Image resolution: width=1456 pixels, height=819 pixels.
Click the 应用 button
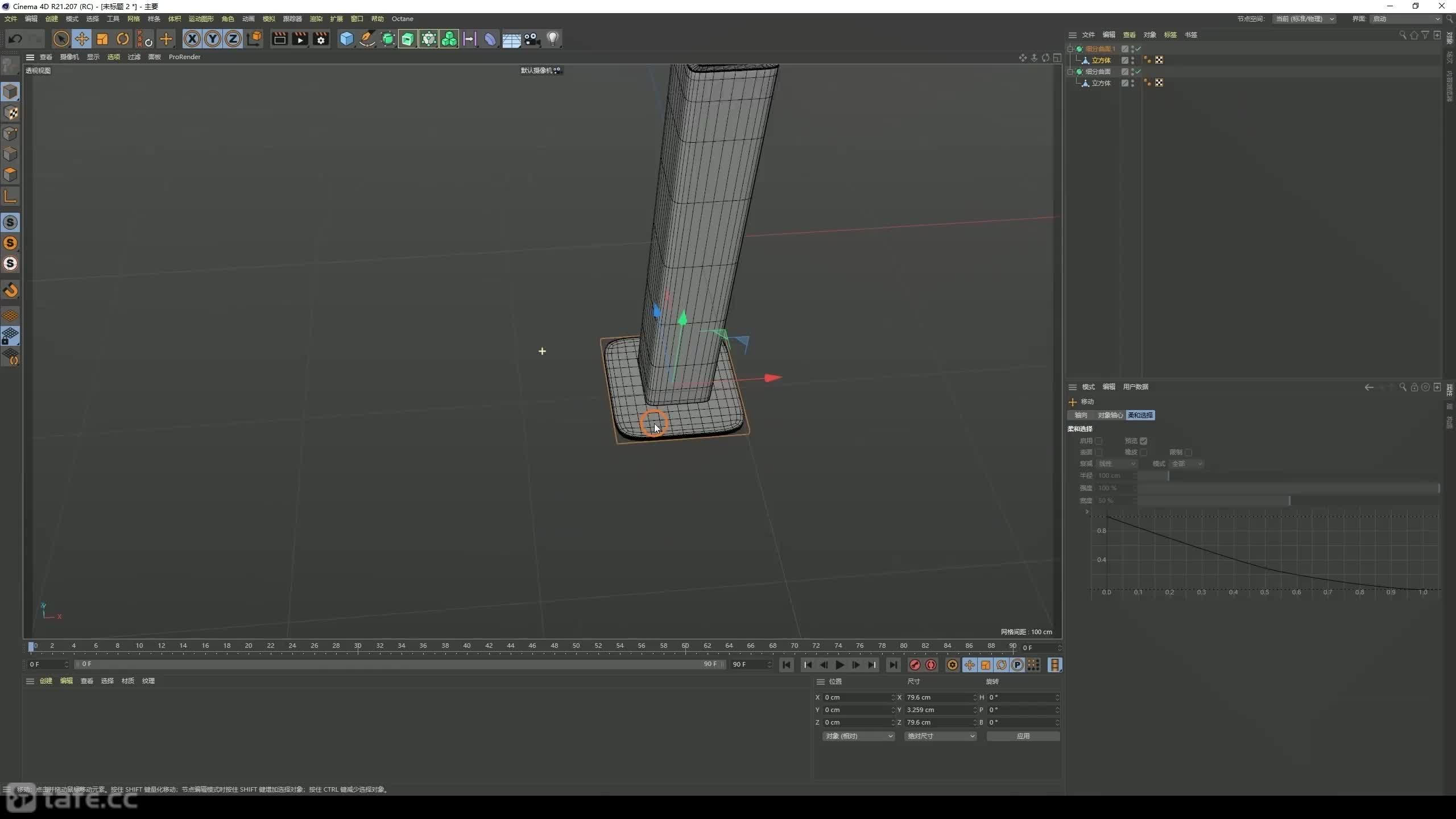pos(1023,736)
